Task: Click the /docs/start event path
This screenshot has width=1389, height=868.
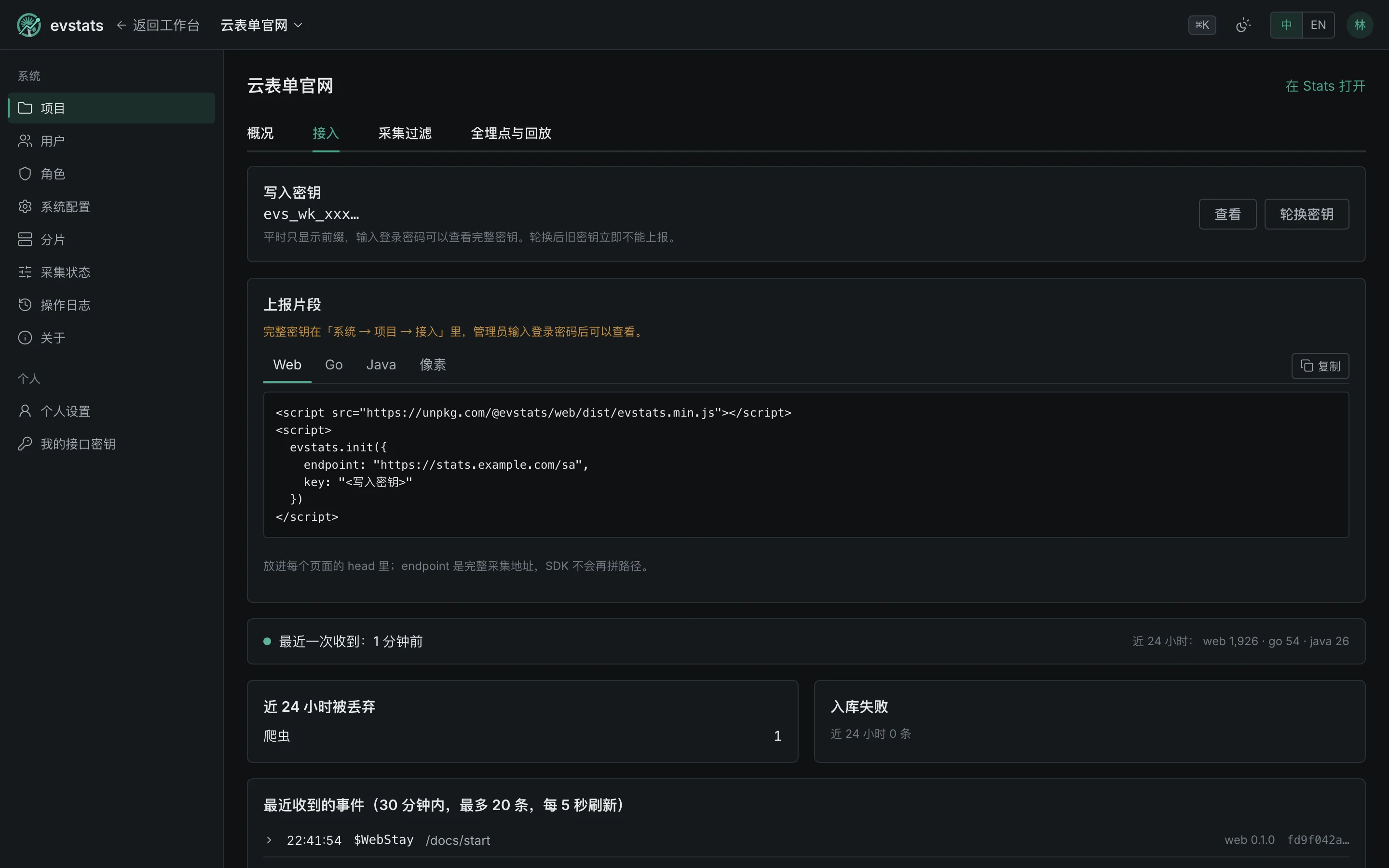Action: (458, 841)
